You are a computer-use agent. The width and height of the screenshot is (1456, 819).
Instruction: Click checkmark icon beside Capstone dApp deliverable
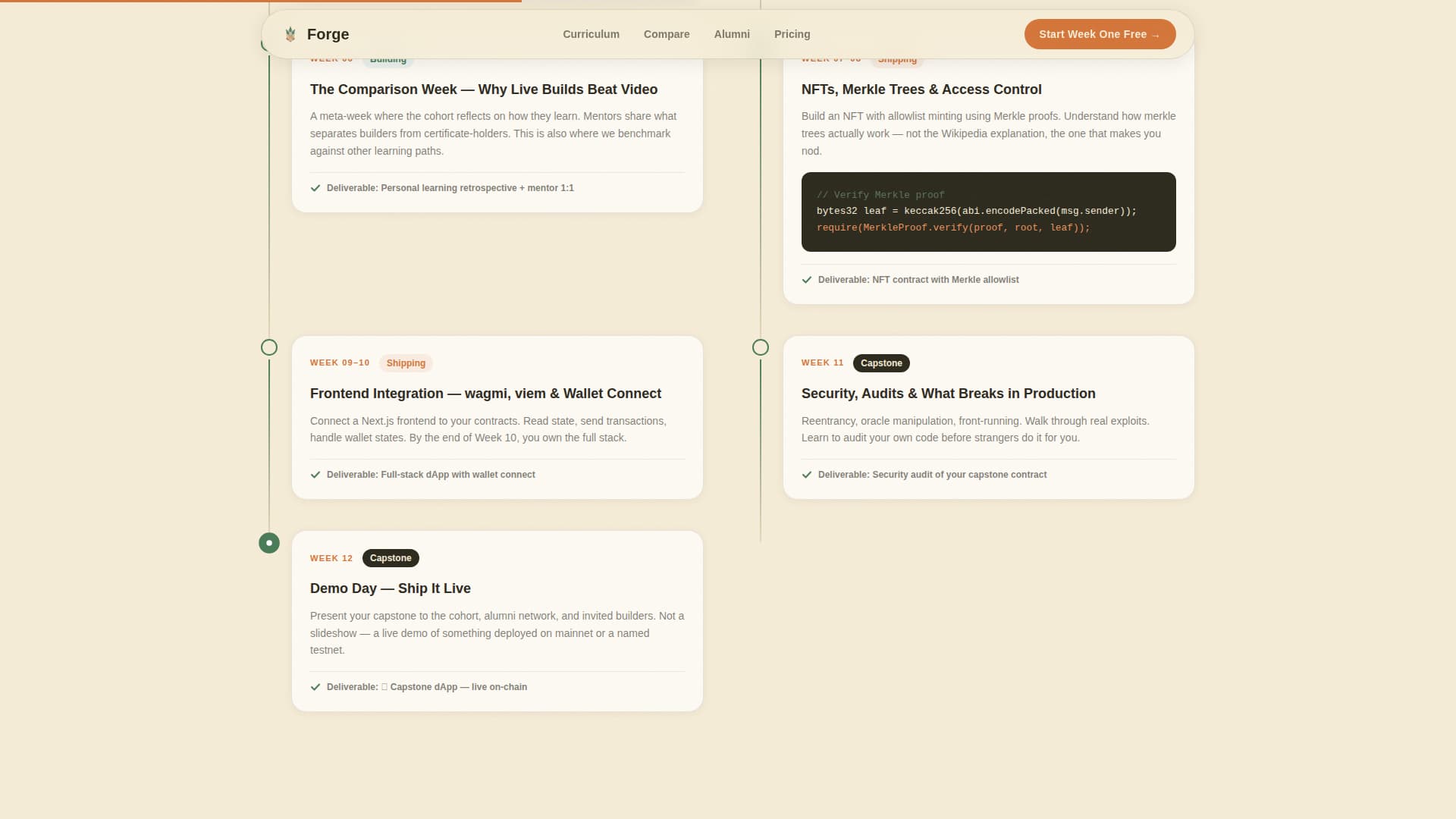pos(315,687)
